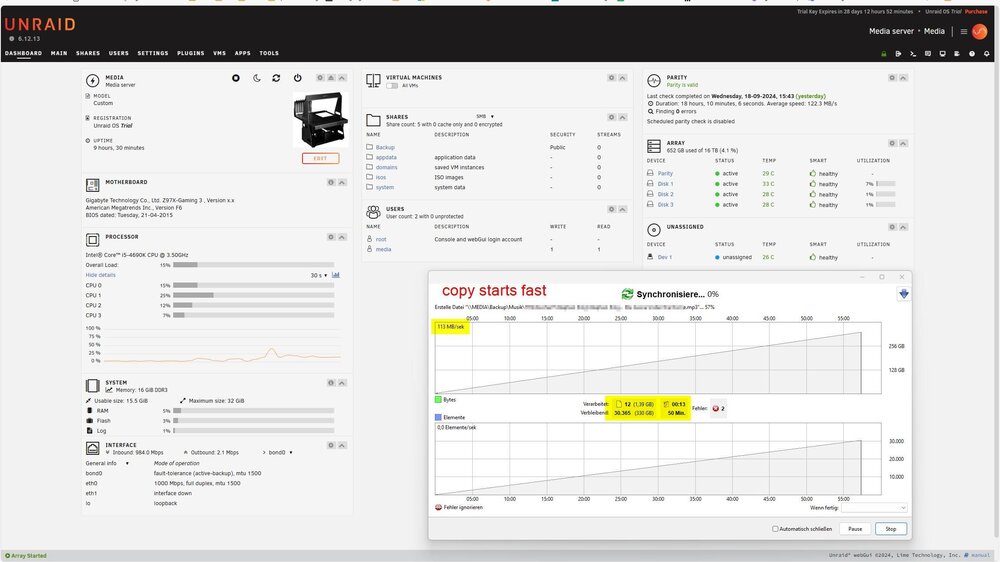Click the blue arrow icon in sync window
The image size is (1000, 562).
pos(903,294)
